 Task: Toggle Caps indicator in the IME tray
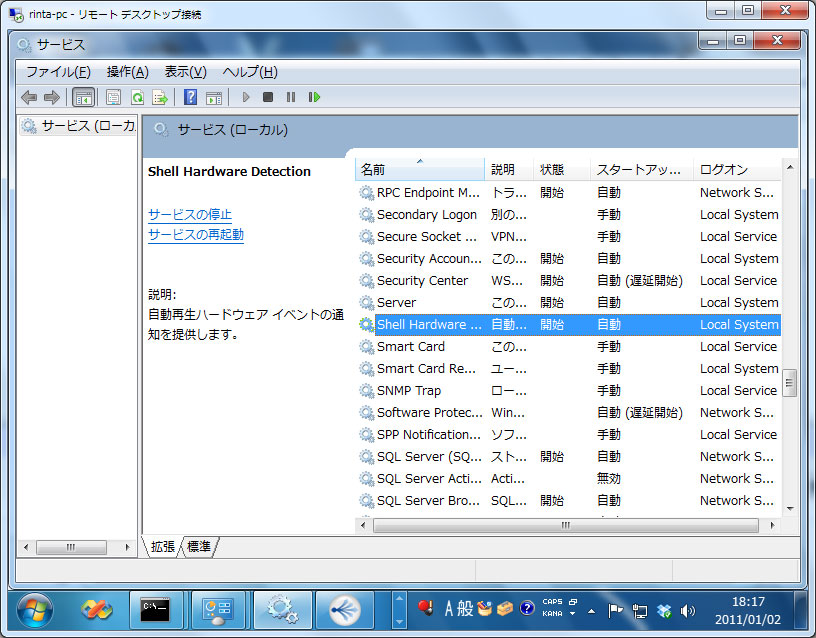tap(552, 601)
